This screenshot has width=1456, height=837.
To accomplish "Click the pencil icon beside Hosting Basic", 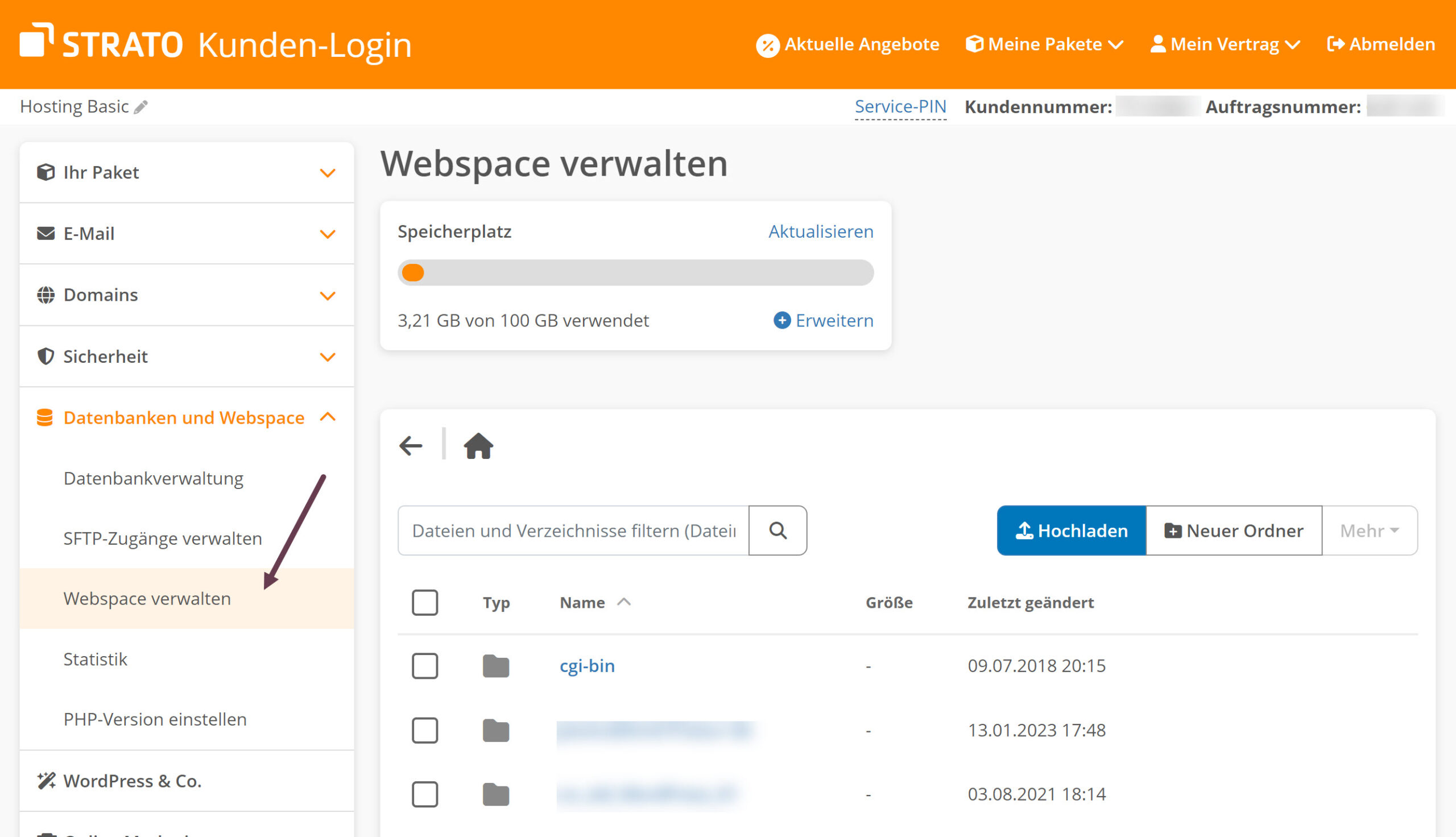I will (142, 107).
